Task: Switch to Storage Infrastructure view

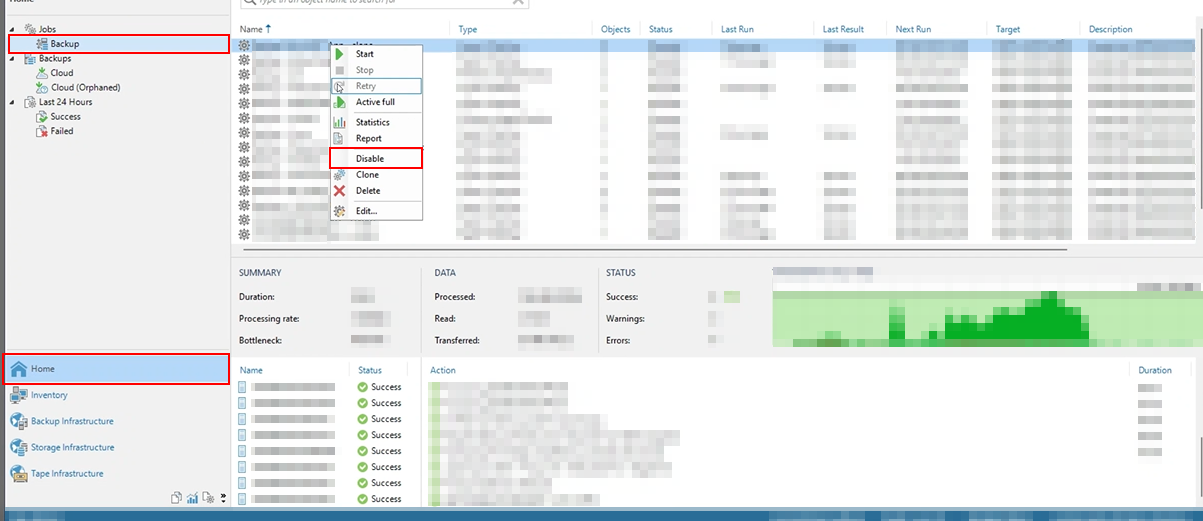Action: click(116, 447)
